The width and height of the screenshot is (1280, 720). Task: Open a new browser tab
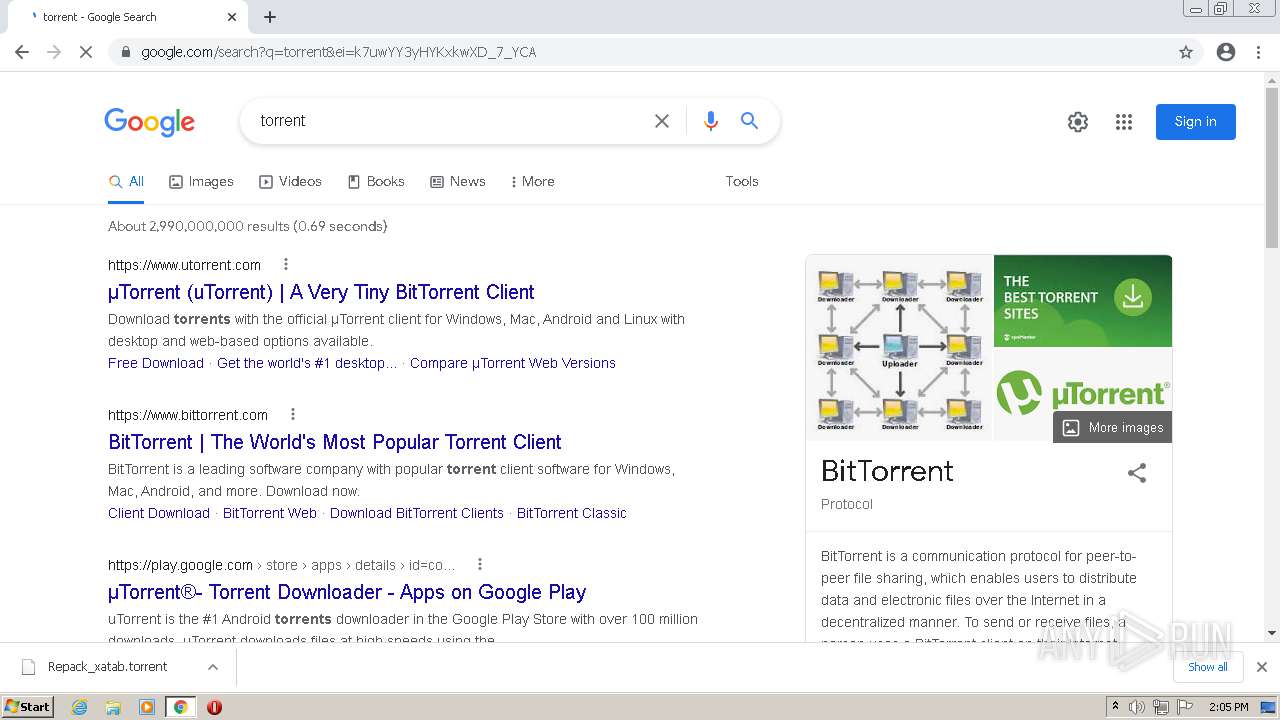tap(270, 17)
